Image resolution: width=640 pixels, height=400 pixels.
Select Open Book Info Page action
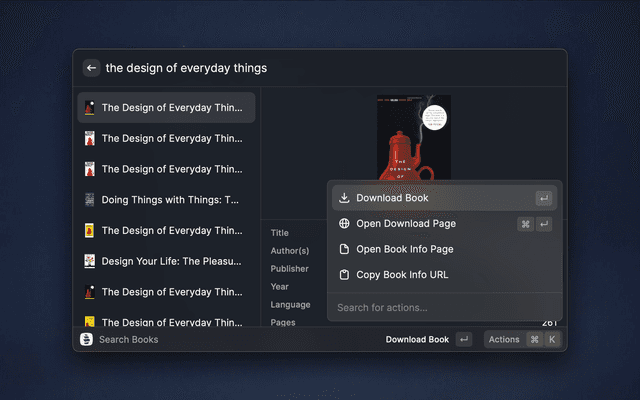click(x=404, y=249)
